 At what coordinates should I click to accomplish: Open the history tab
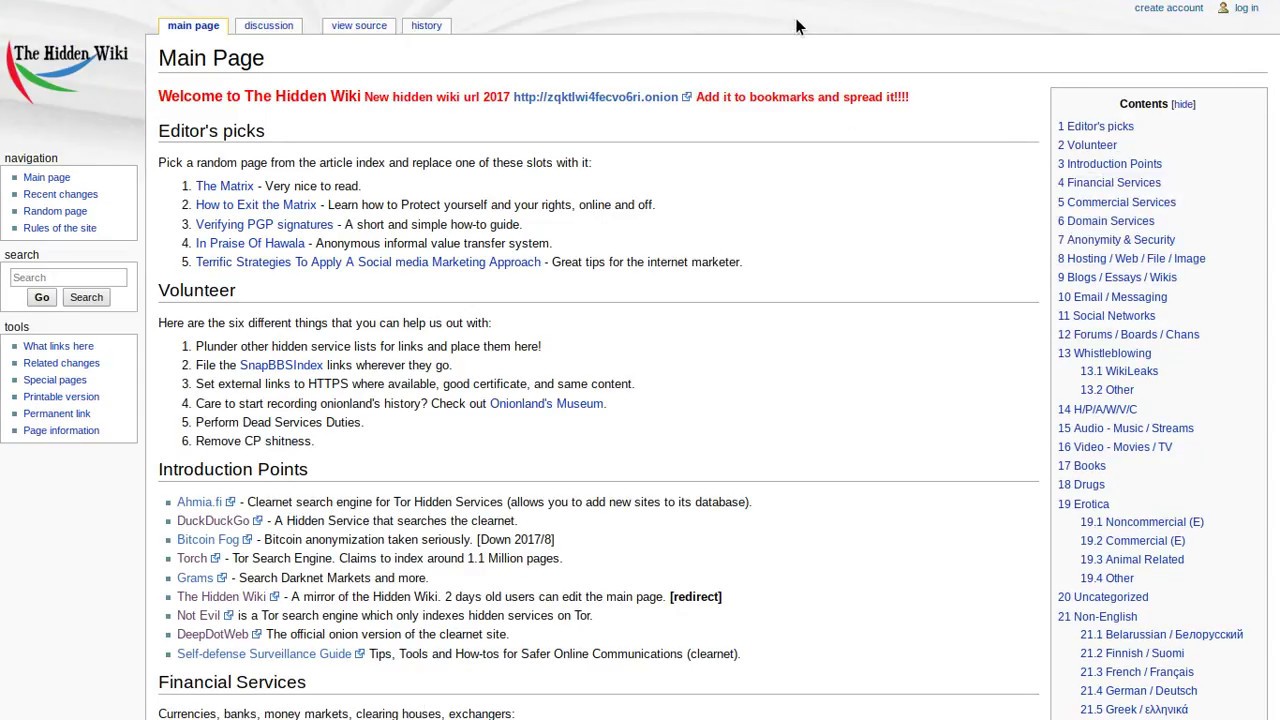[426, 26]
